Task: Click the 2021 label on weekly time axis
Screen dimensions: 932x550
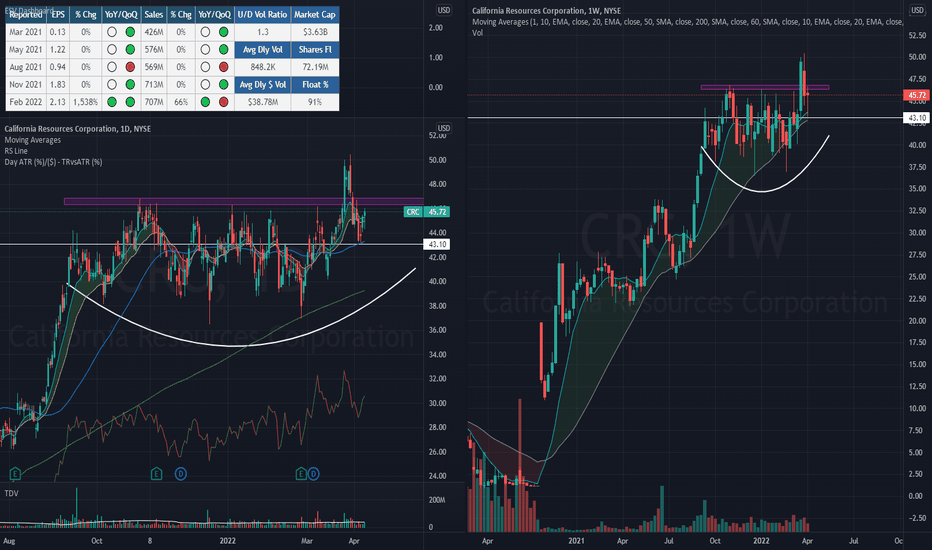Action: tap(576, 540)
